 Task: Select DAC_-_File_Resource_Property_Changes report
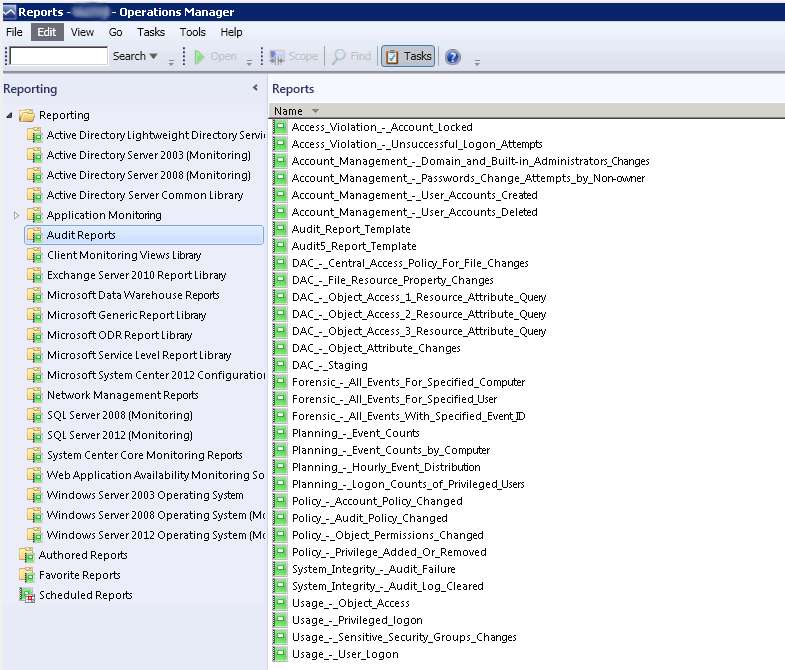[x=393, y=280]
